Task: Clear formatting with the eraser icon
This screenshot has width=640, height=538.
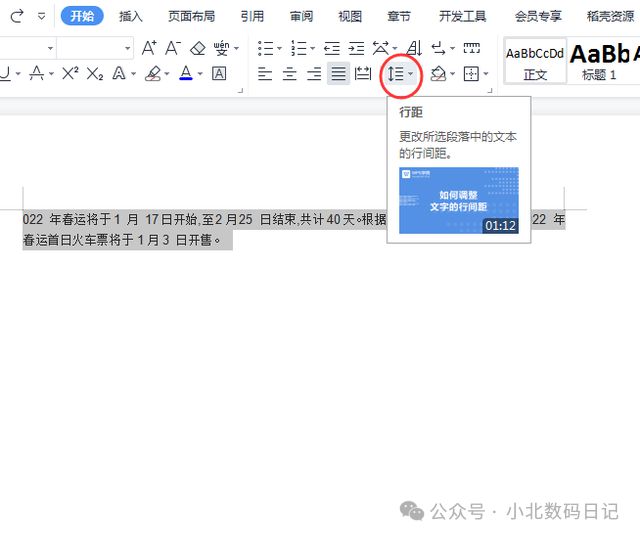Action: point(198,48)
